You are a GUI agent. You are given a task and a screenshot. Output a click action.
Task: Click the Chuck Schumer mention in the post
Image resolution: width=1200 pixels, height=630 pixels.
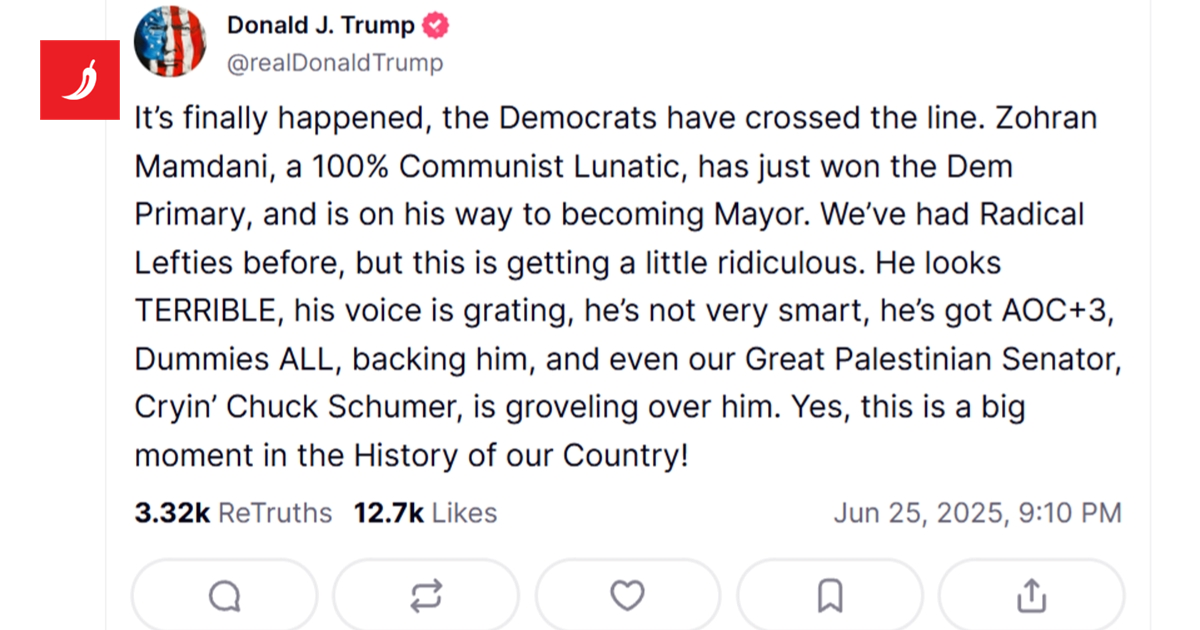[x=360, y=408]
